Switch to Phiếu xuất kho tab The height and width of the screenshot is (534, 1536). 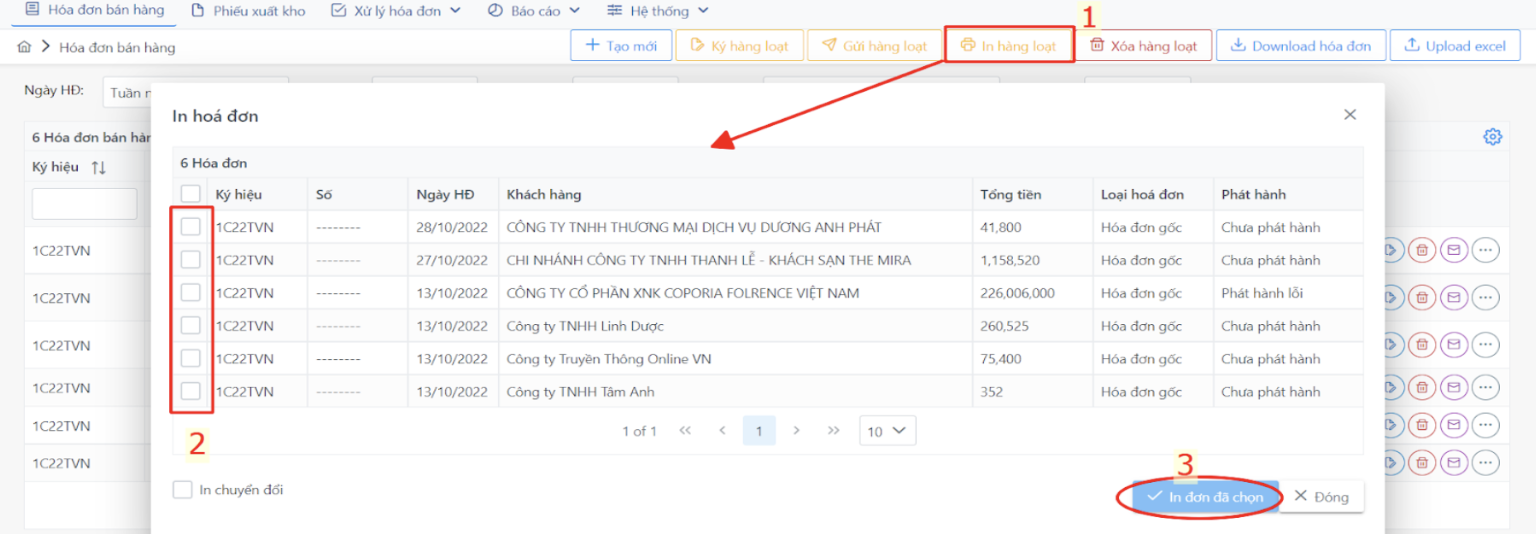[x=249, y=11]
